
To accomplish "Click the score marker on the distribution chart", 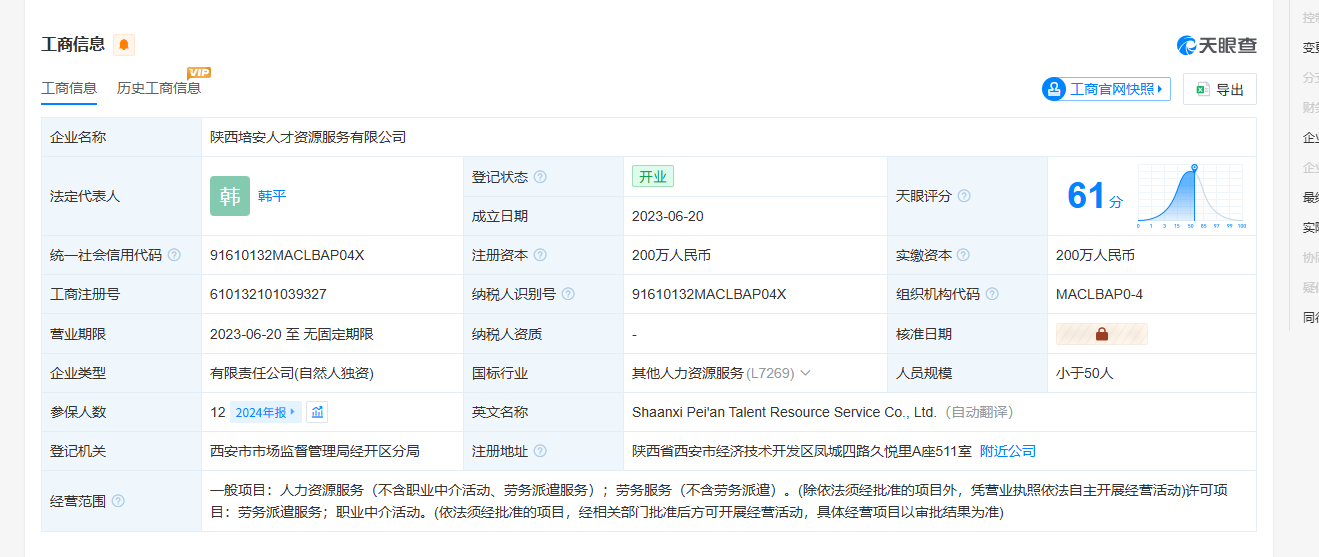I will (1194, 168).
